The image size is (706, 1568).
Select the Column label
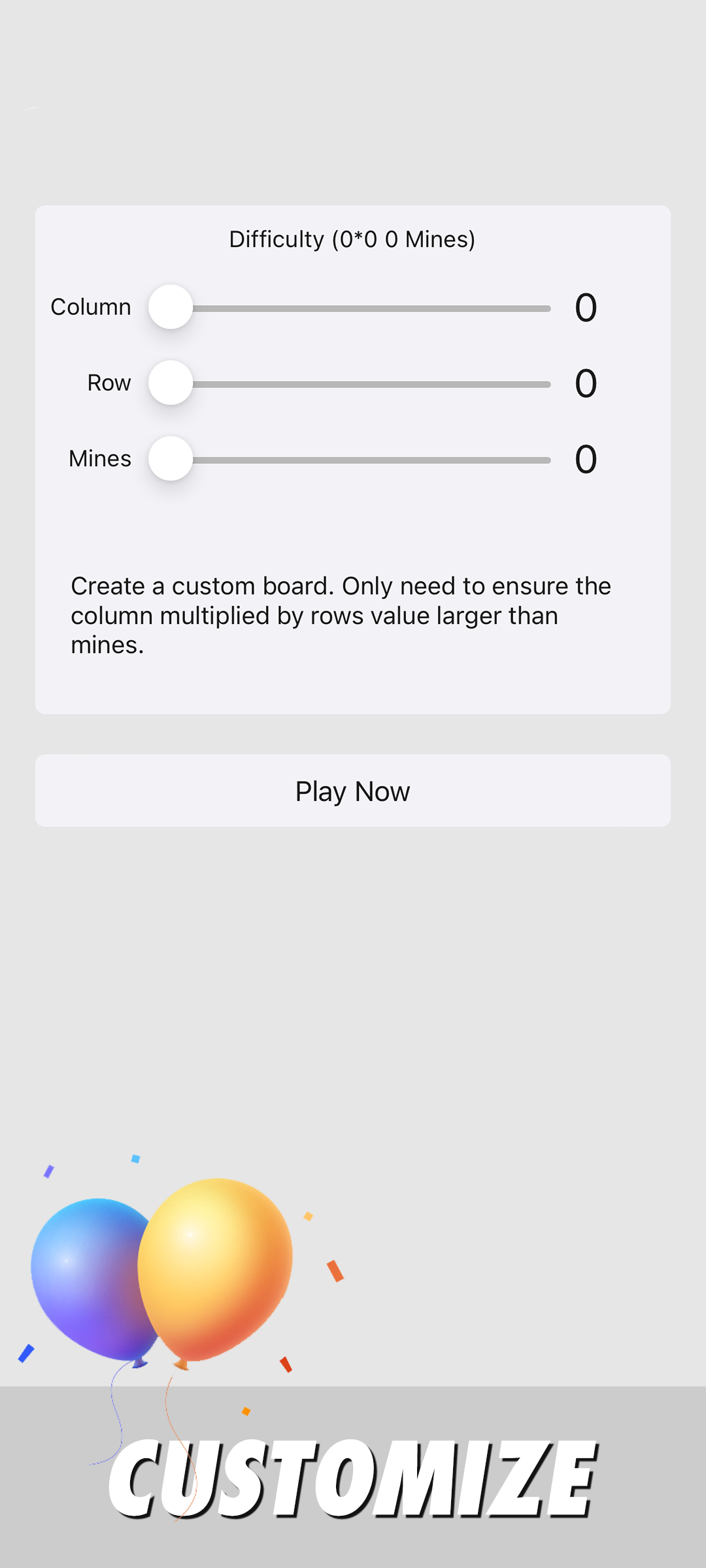91,307
